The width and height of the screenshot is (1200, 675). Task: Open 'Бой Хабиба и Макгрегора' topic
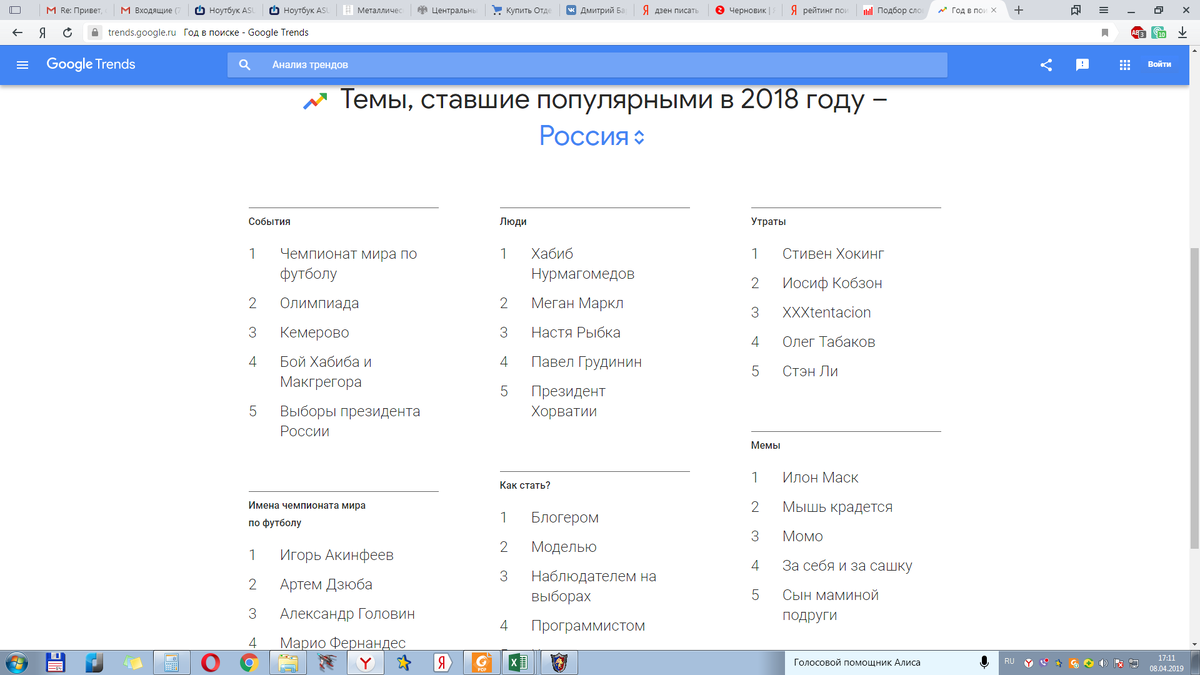pos(326,372)
